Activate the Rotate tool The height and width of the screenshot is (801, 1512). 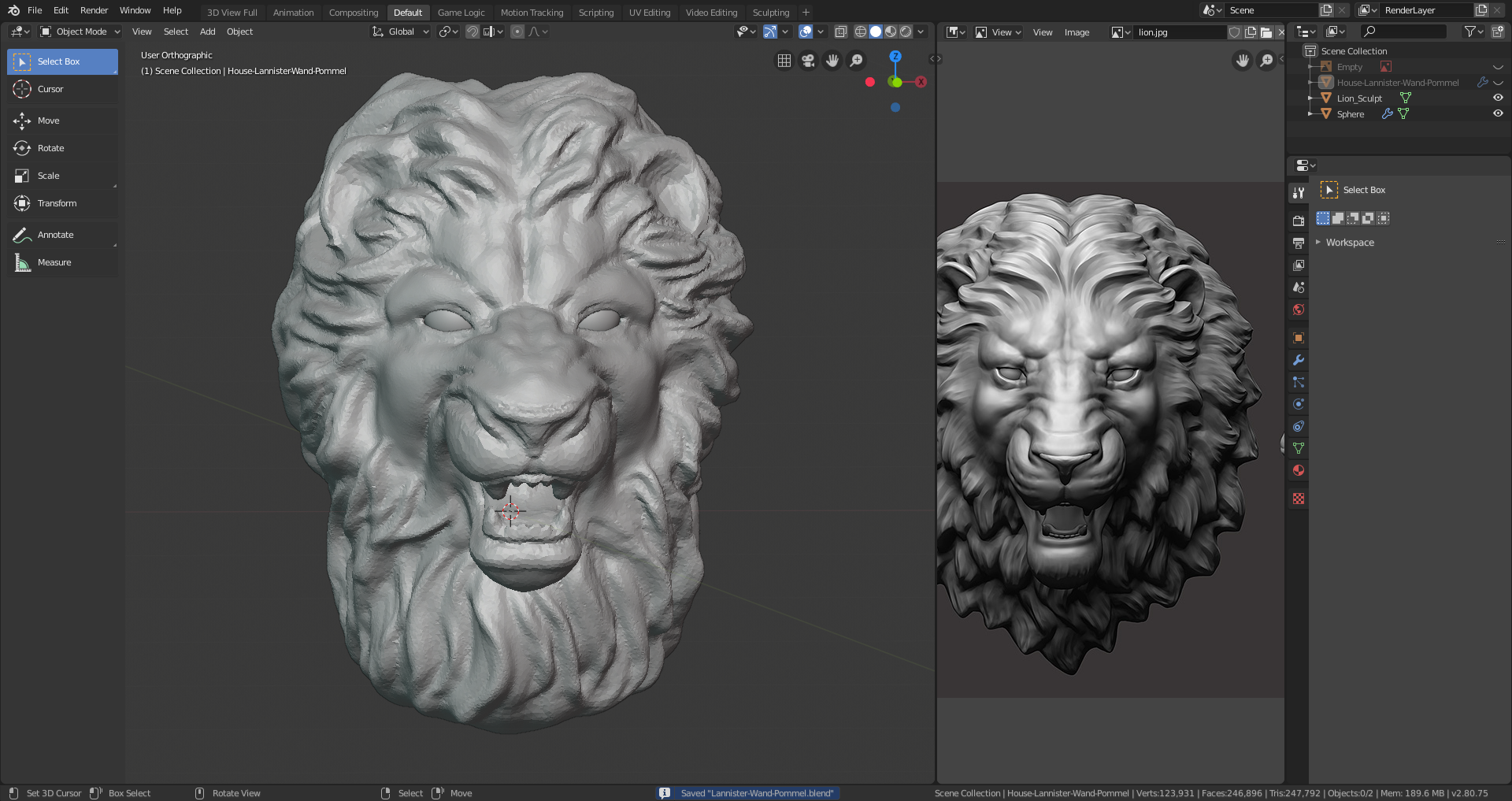tap(62, 148)
